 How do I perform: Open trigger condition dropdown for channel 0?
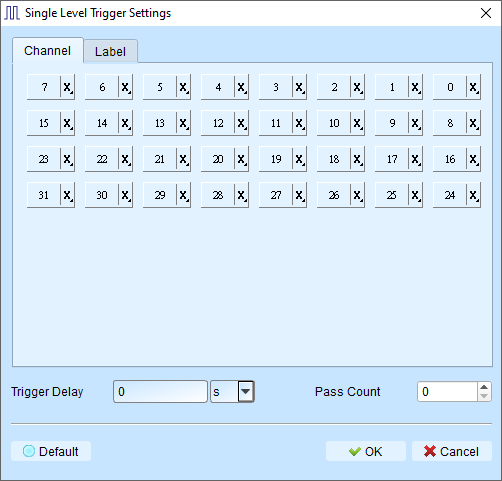[x=473, y=87]
